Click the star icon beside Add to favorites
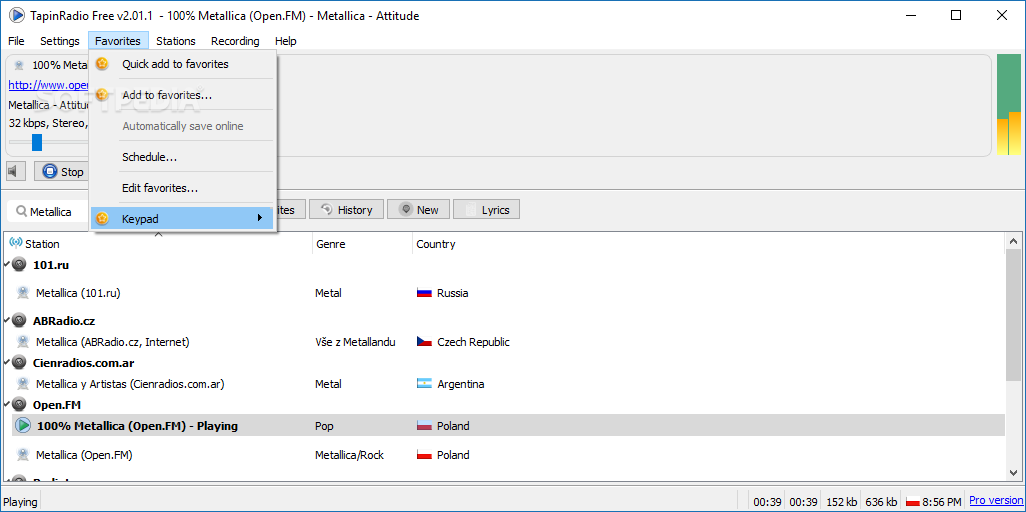The image size is (1026, 512). [x=102, y=95]
